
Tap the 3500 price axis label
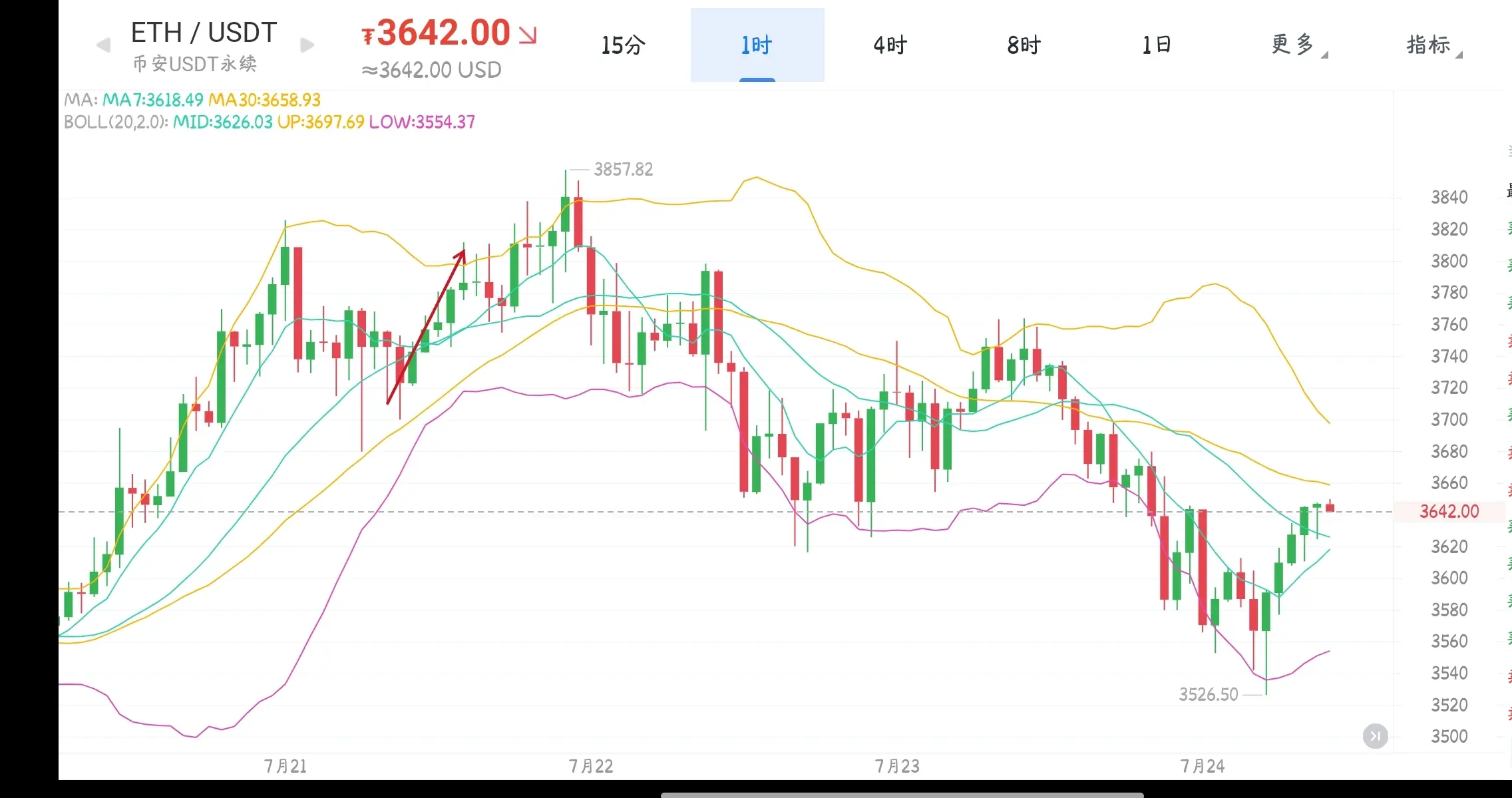pyautogui.click(x=1449, y=736)
